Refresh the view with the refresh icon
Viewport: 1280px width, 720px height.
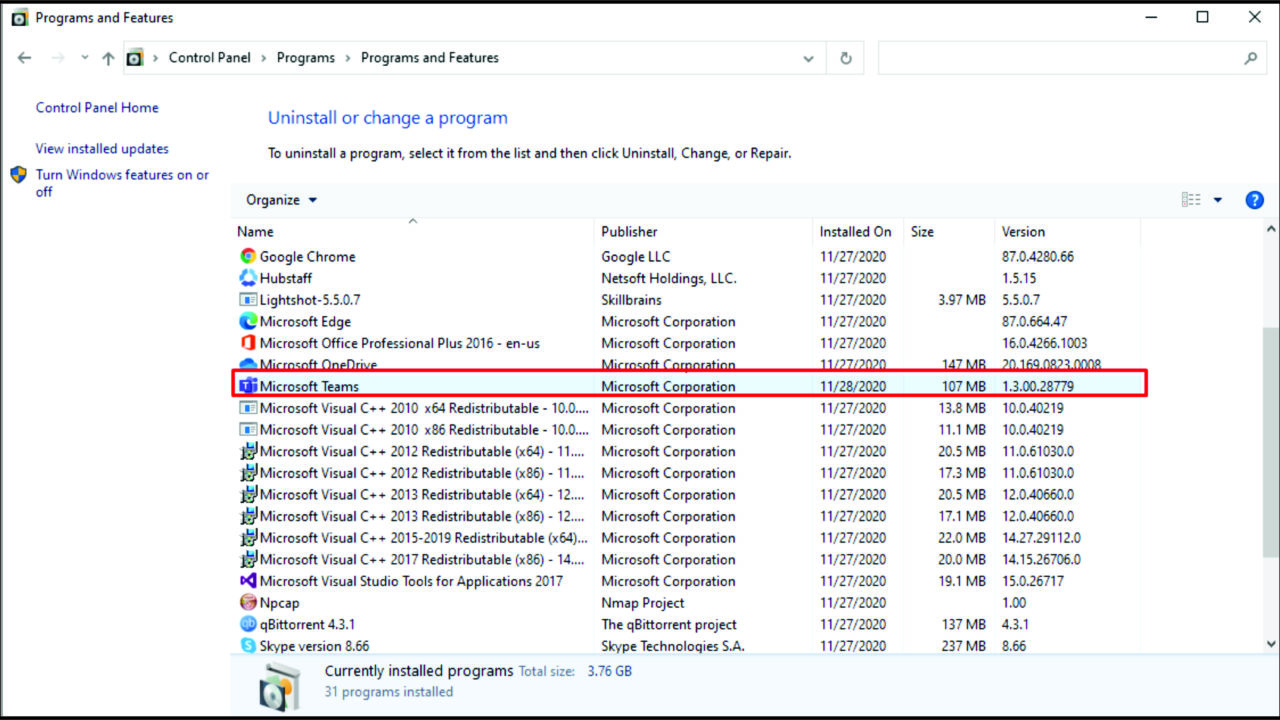tap(845, 58)
